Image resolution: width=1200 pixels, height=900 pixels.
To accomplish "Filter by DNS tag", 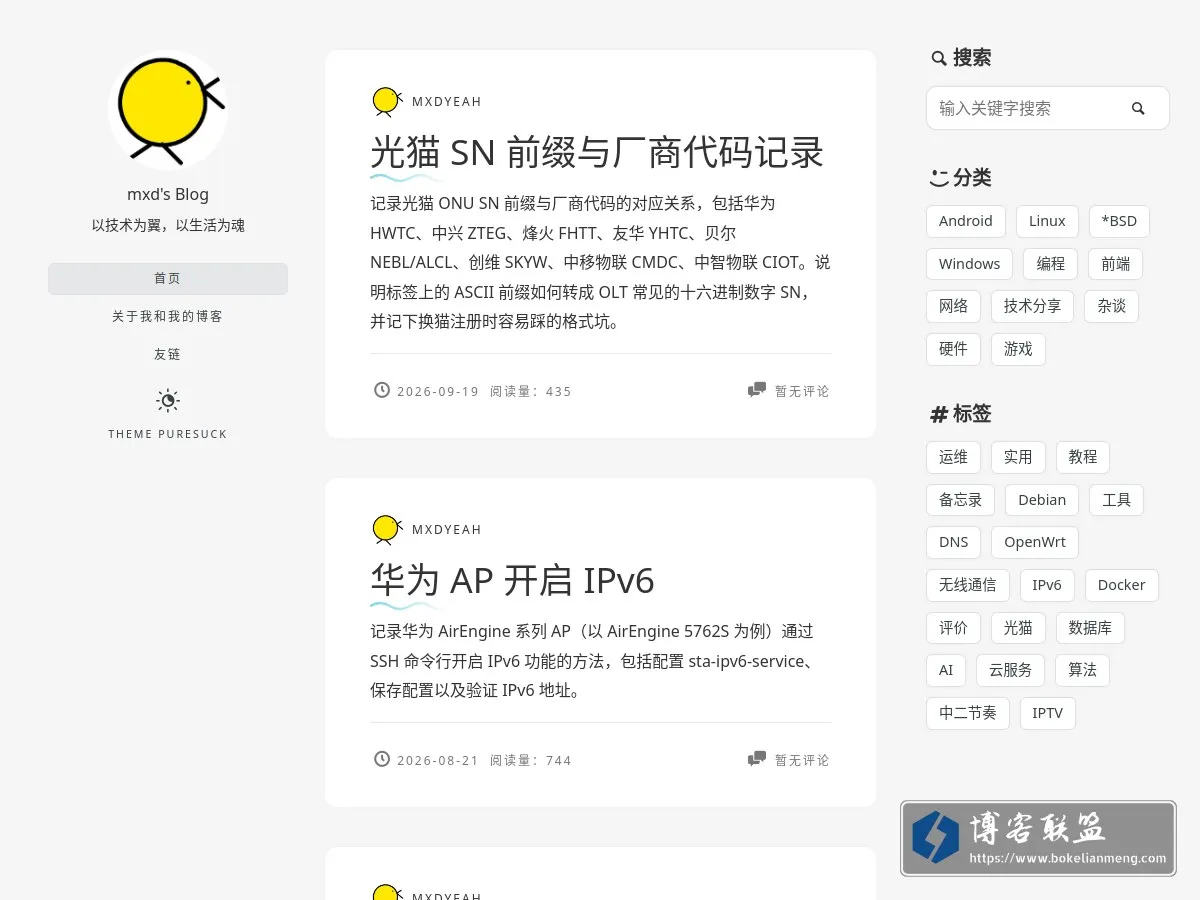I will click(954, 542).
